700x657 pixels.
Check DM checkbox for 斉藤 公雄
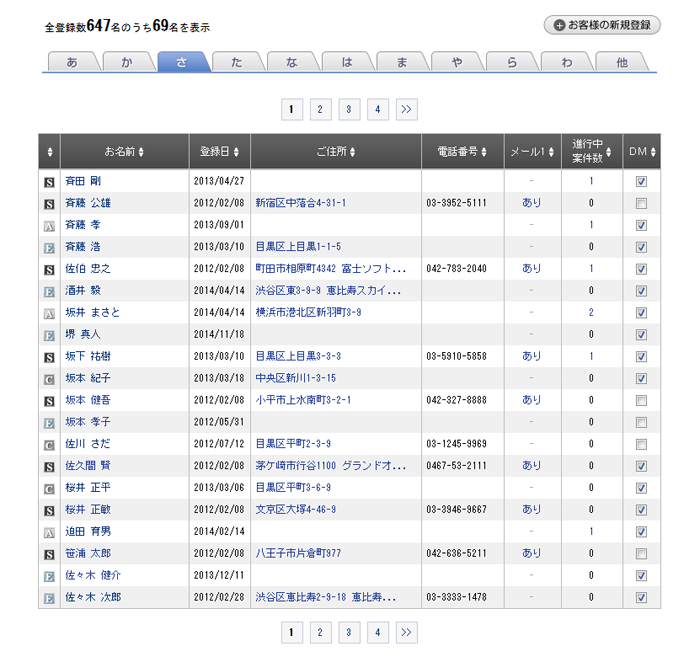[x=641, y=203]
